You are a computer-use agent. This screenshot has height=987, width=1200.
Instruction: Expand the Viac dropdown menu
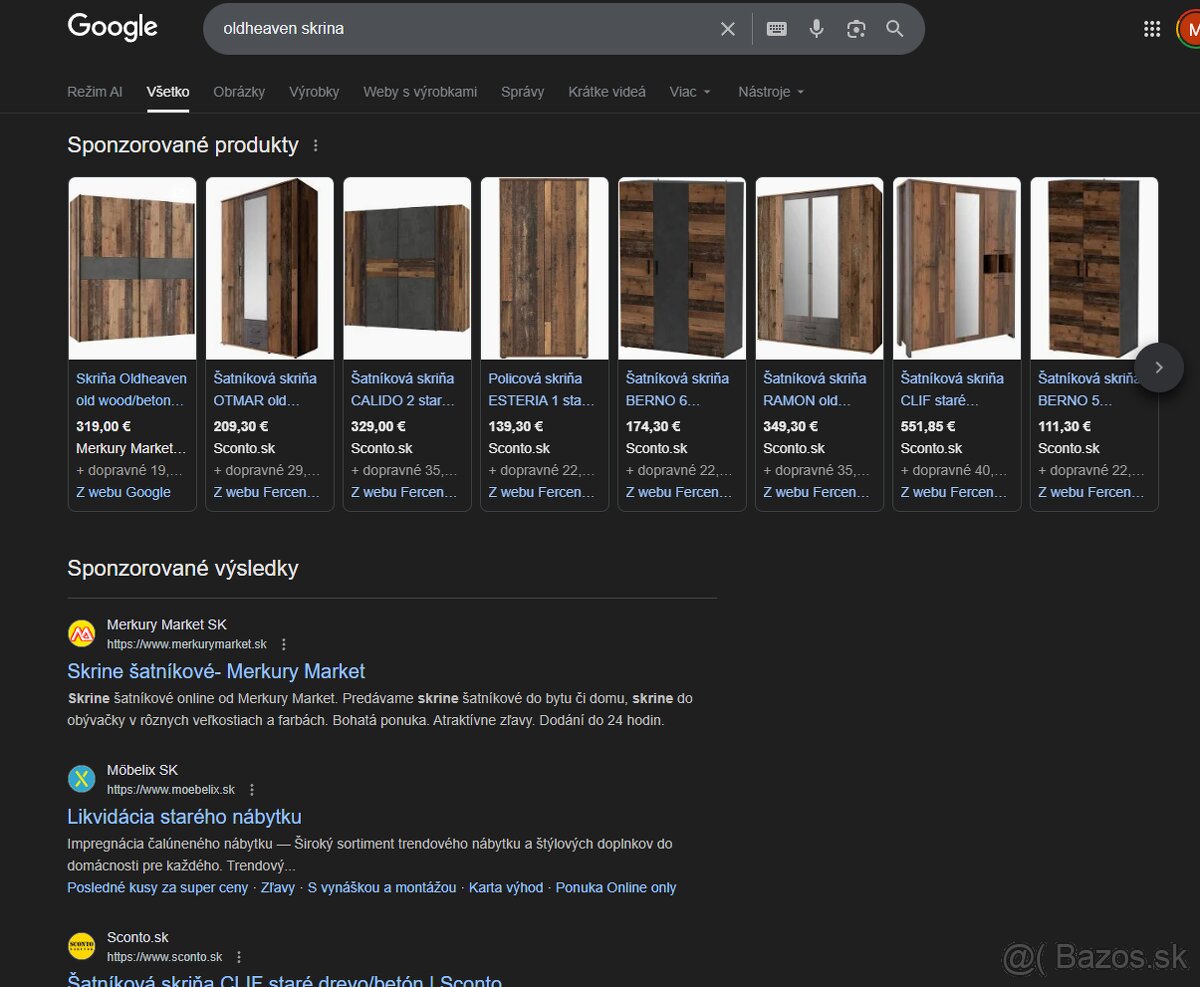690,92
